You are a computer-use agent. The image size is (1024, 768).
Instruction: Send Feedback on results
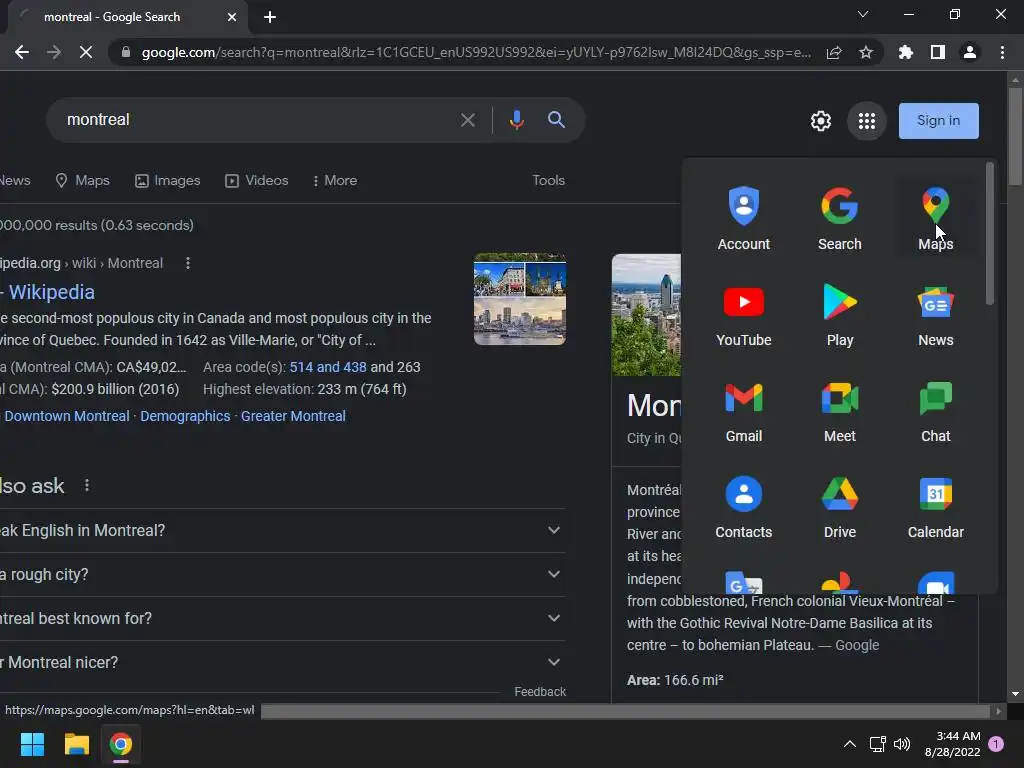point(540,692)
